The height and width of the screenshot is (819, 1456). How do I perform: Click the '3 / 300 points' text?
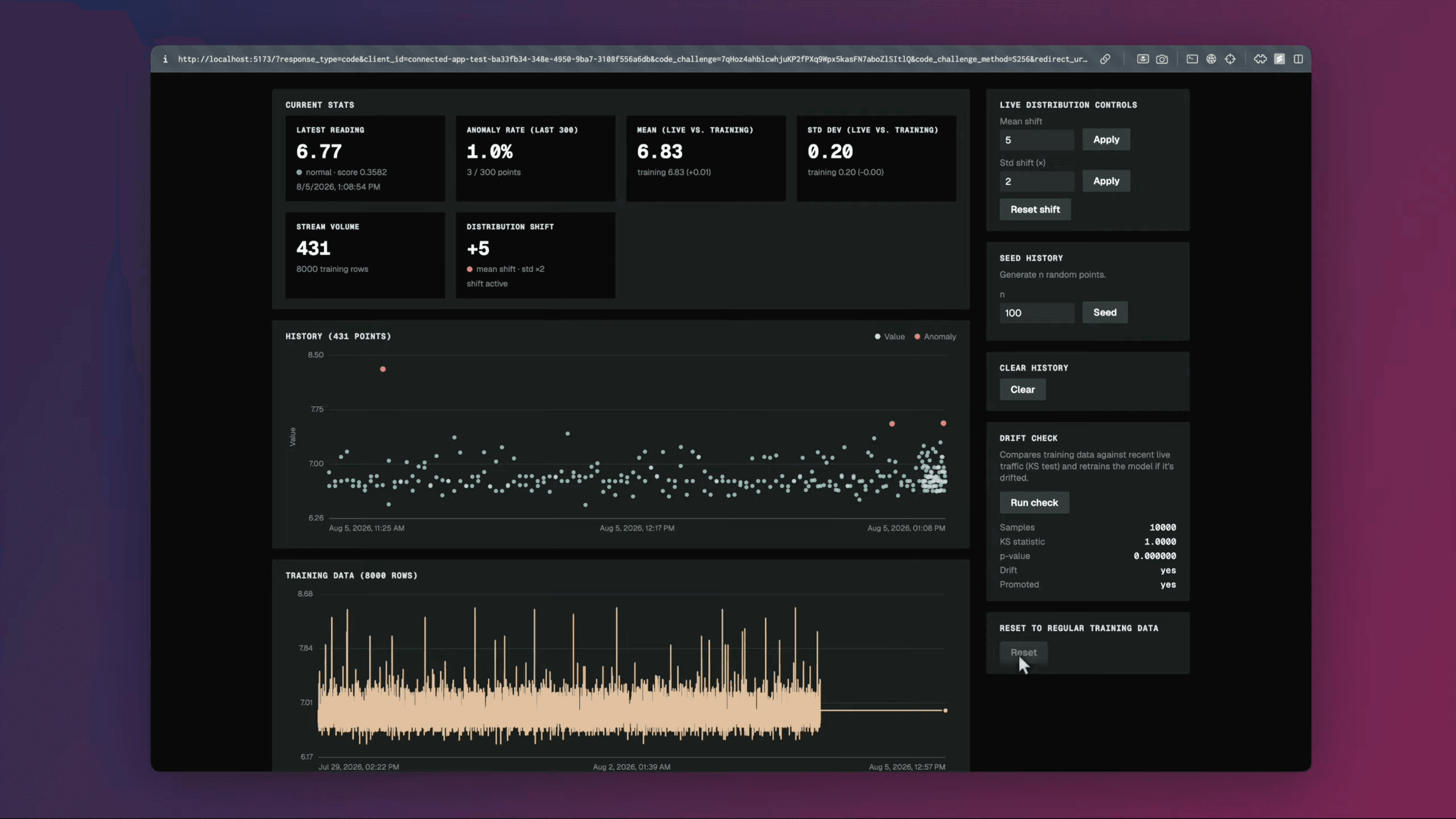493,172
